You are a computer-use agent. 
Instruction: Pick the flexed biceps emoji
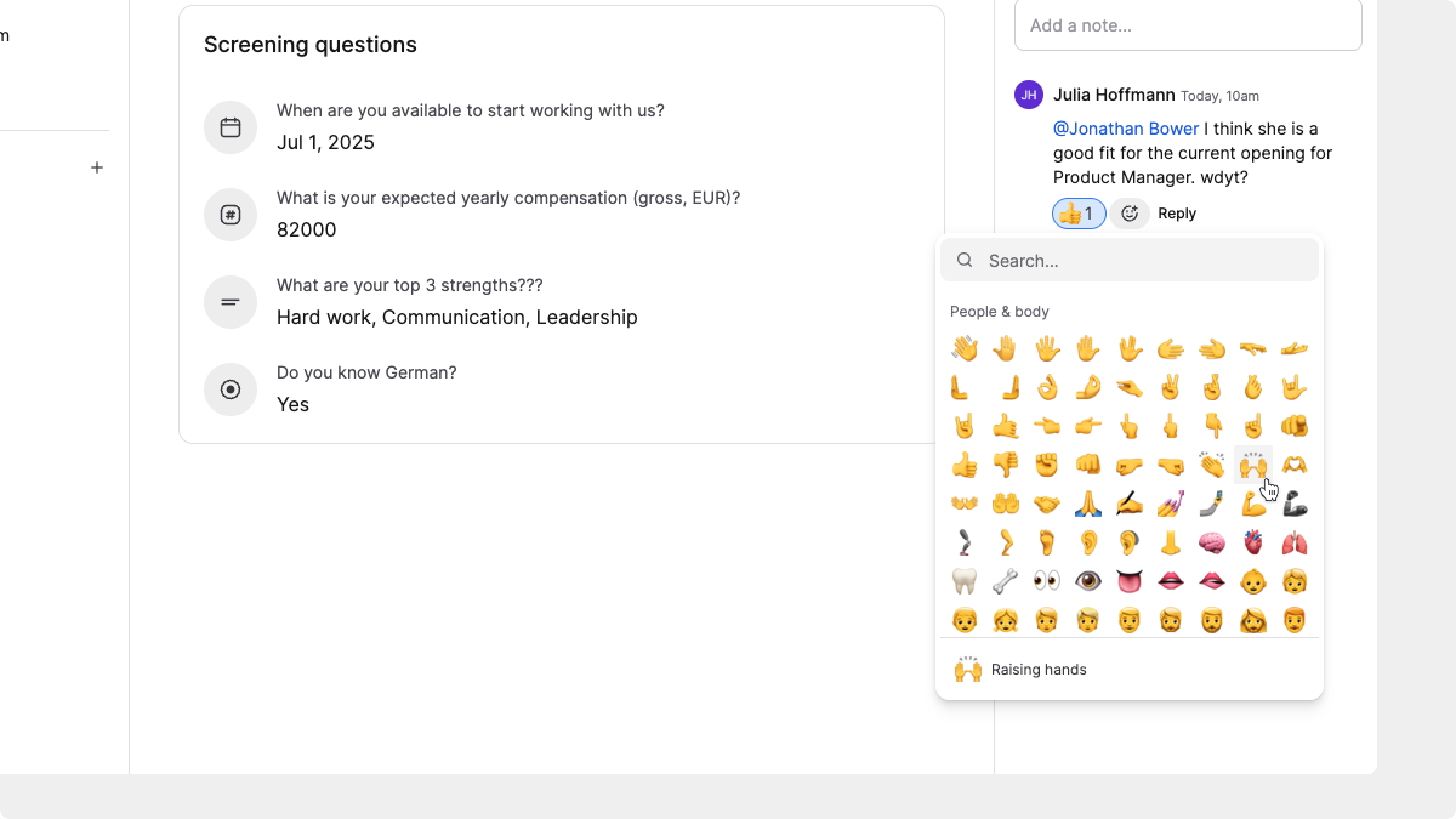tap(1253, 504)
